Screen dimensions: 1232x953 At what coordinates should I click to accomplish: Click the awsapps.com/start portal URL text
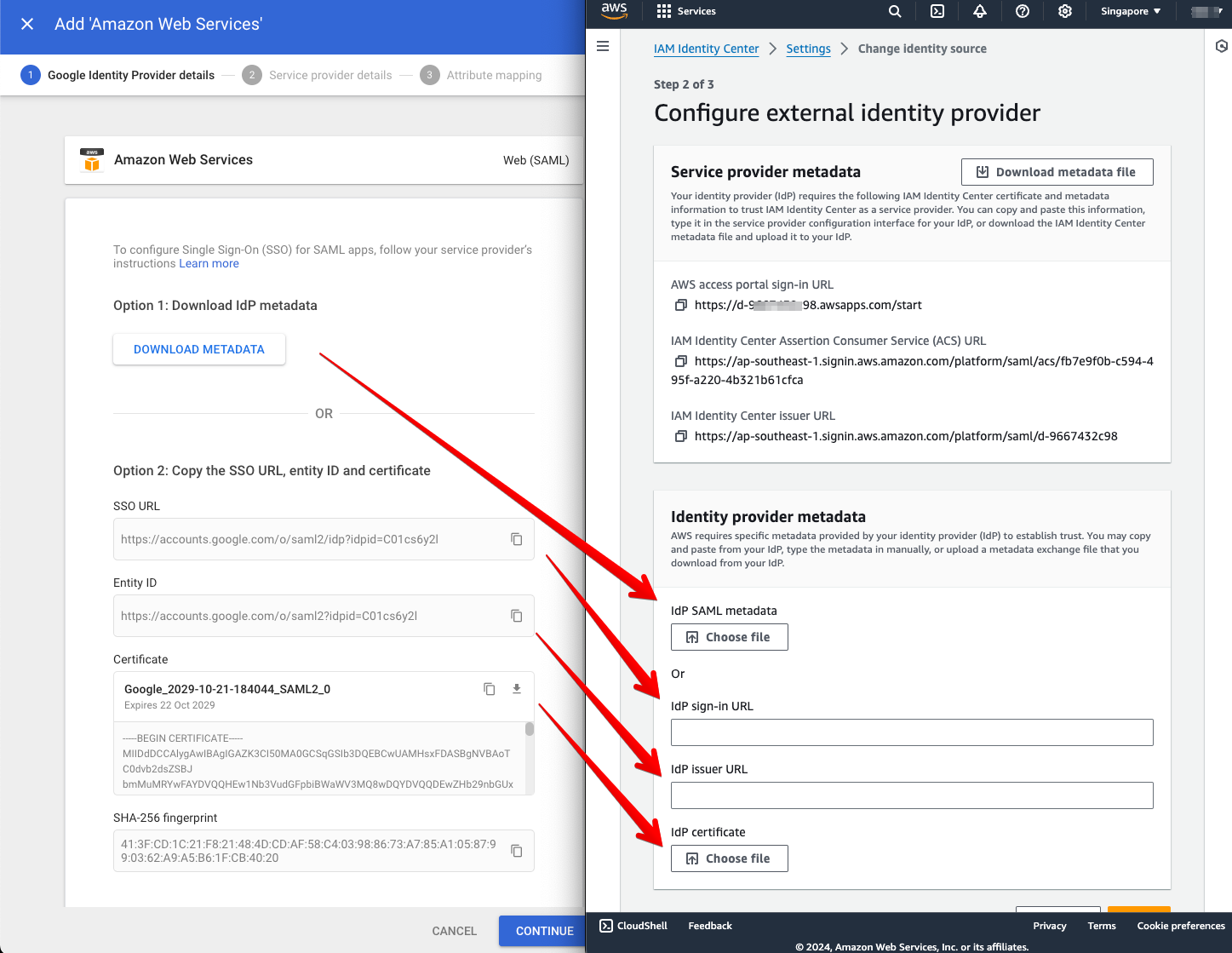coord(808,305)
